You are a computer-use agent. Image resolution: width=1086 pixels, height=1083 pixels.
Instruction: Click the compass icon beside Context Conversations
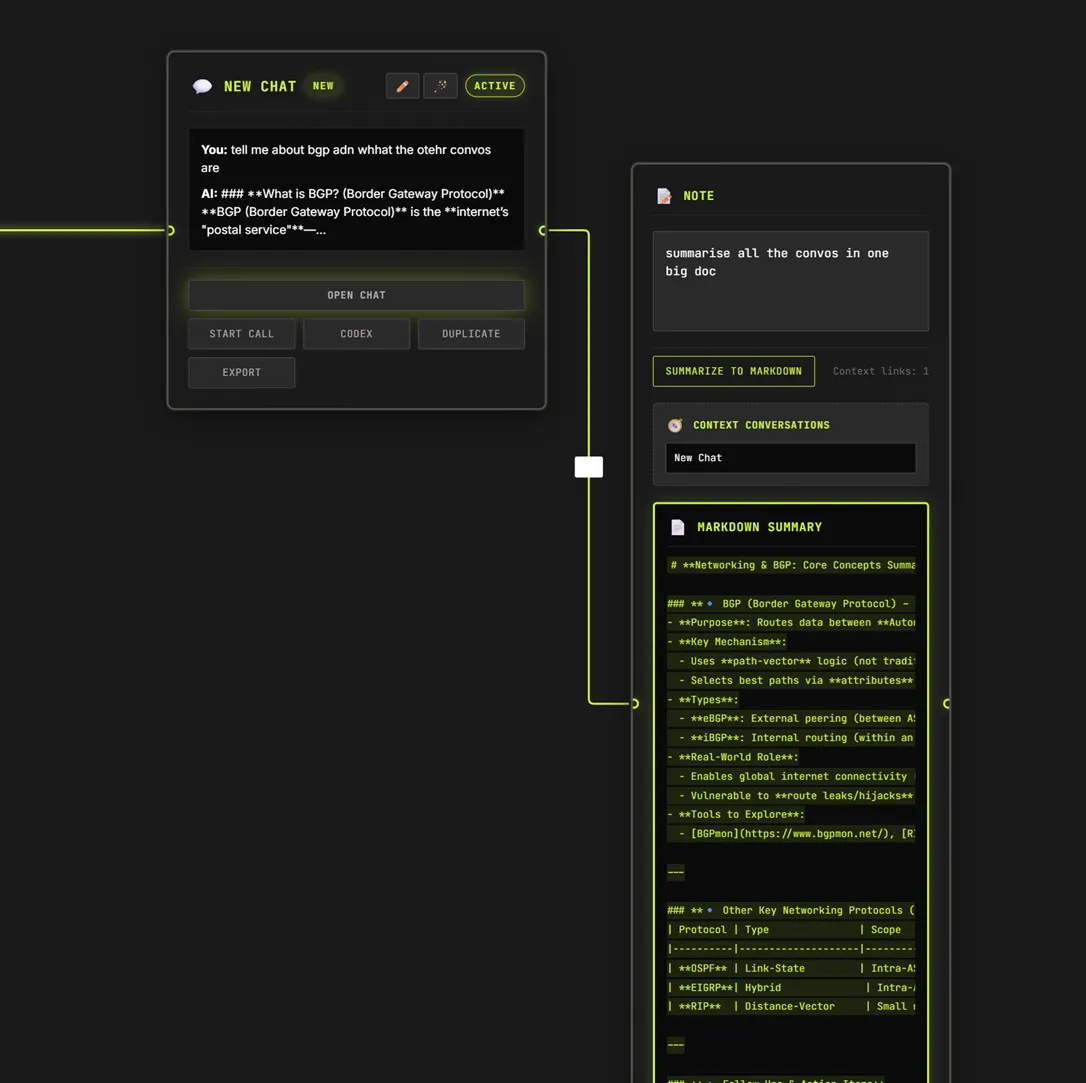675,425
